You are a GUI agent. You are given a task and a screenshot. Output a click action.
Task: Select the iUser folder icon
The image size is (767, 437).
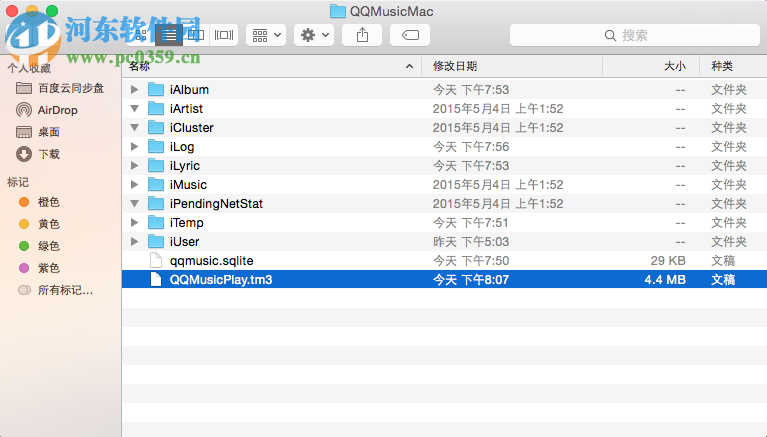tap(156, 242)
